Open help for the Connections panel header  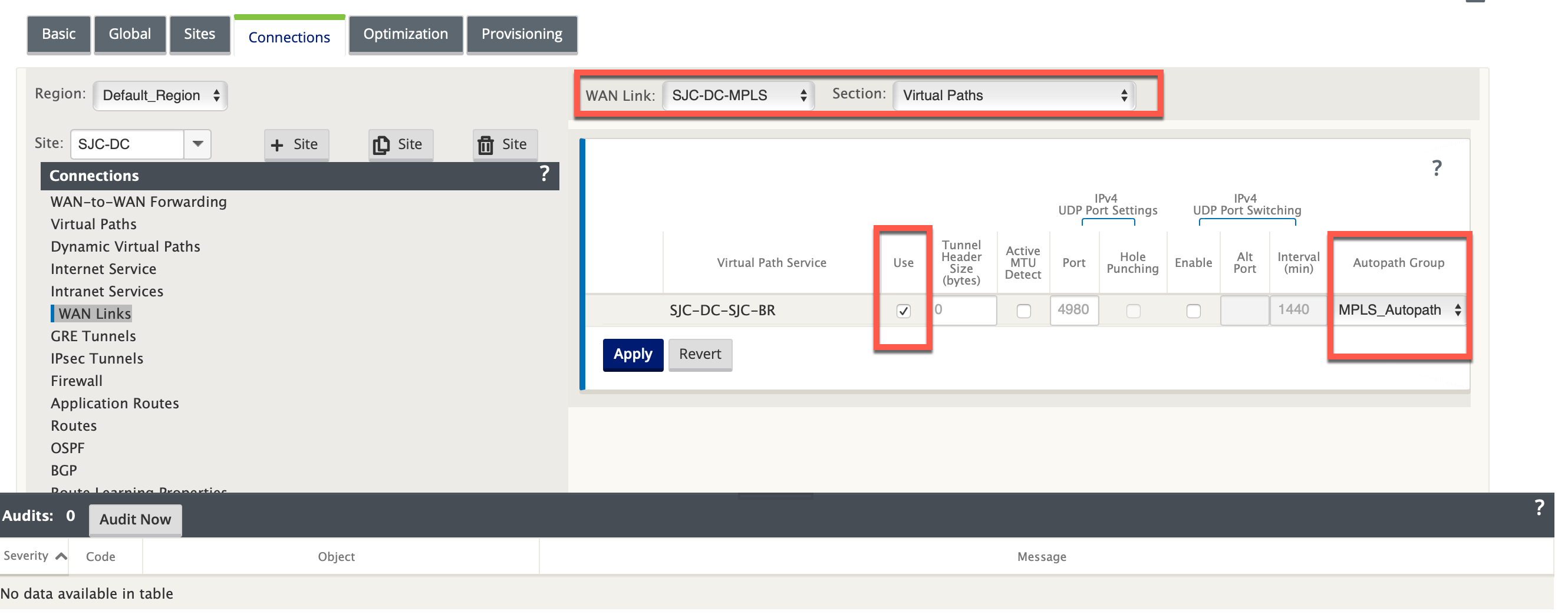click(x=544, y=174)
